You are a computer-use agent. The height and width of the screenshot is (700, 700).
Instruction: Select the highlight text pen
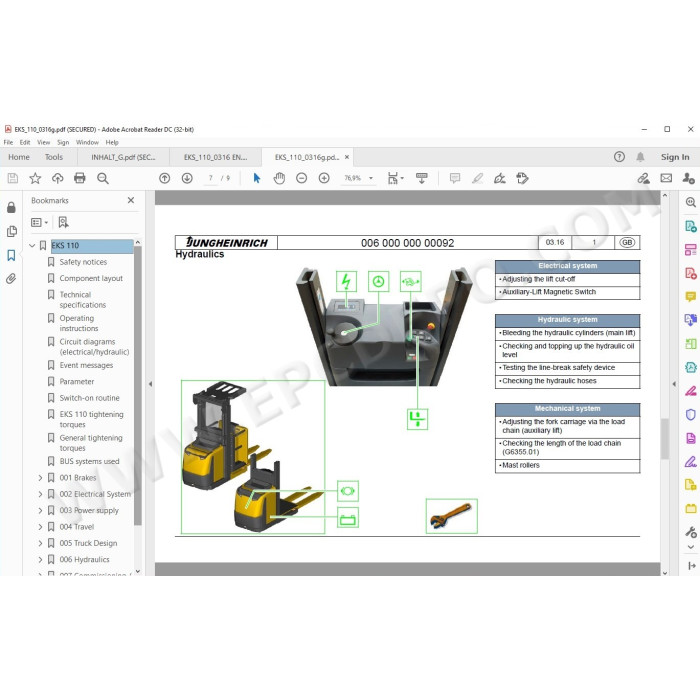click(x=478, y=179)
